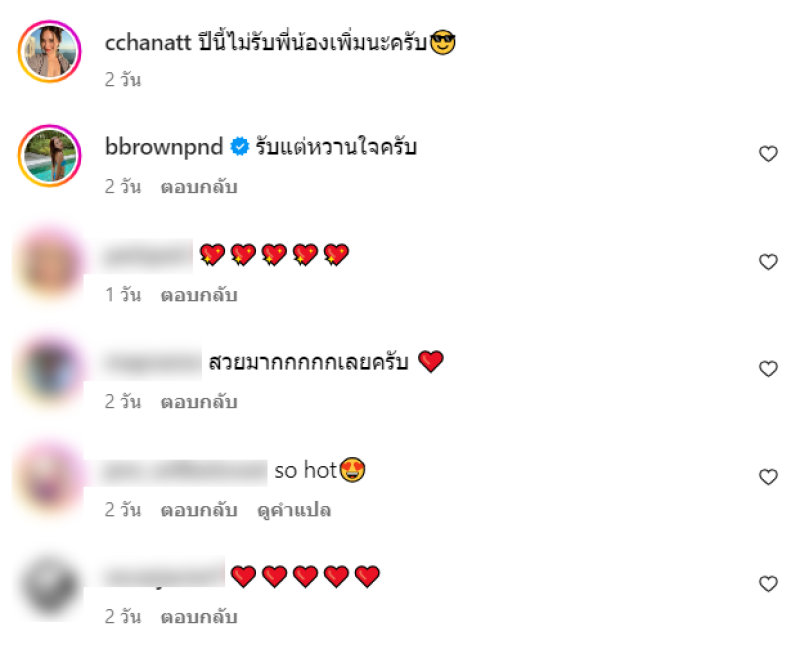Screen dimensions: 800x658
Task: Like the "so hot" comment
Action: 768,477
